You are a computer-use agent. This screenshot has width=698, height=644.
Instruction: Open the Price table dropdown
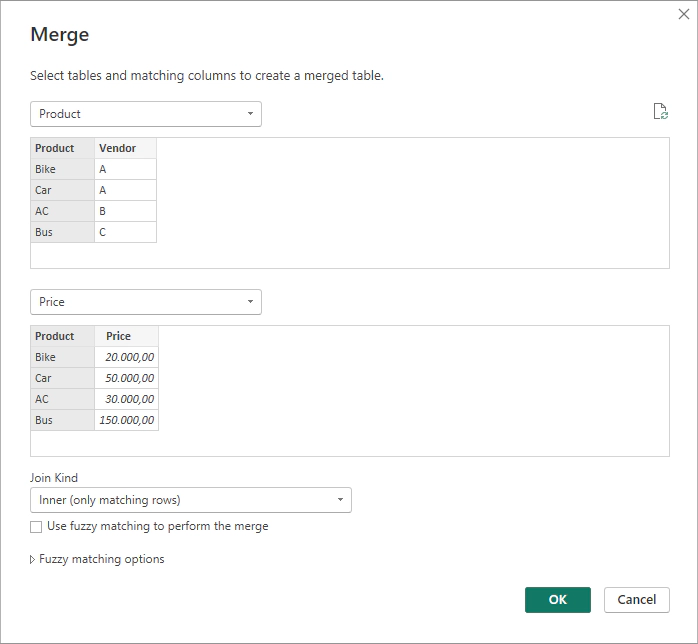pyautogui.click(x=146, y=302)
